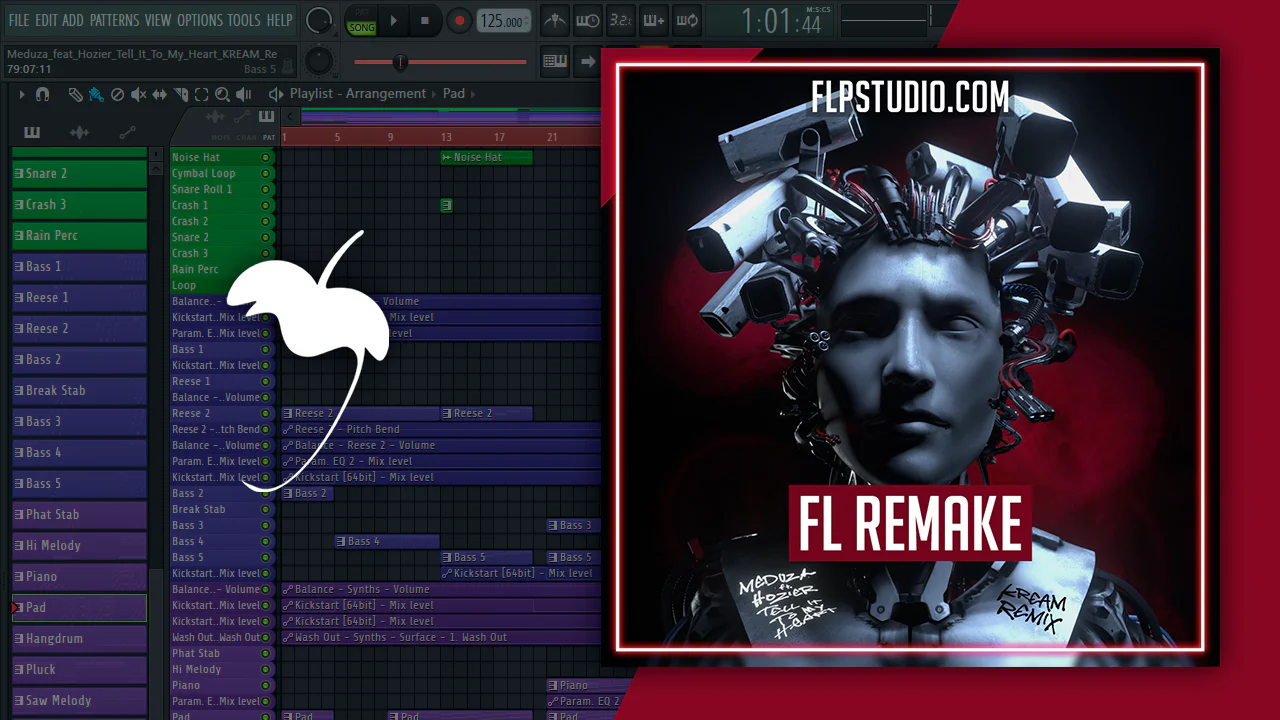Open the OPTIONS menu
The image size is (1280, 720).
(x=200, y=20)
